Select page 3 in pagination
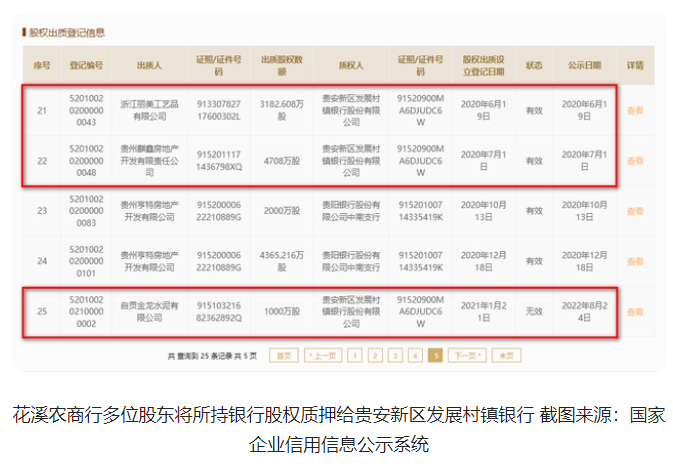This screenshot has height=474, width=673. [394, 355]
